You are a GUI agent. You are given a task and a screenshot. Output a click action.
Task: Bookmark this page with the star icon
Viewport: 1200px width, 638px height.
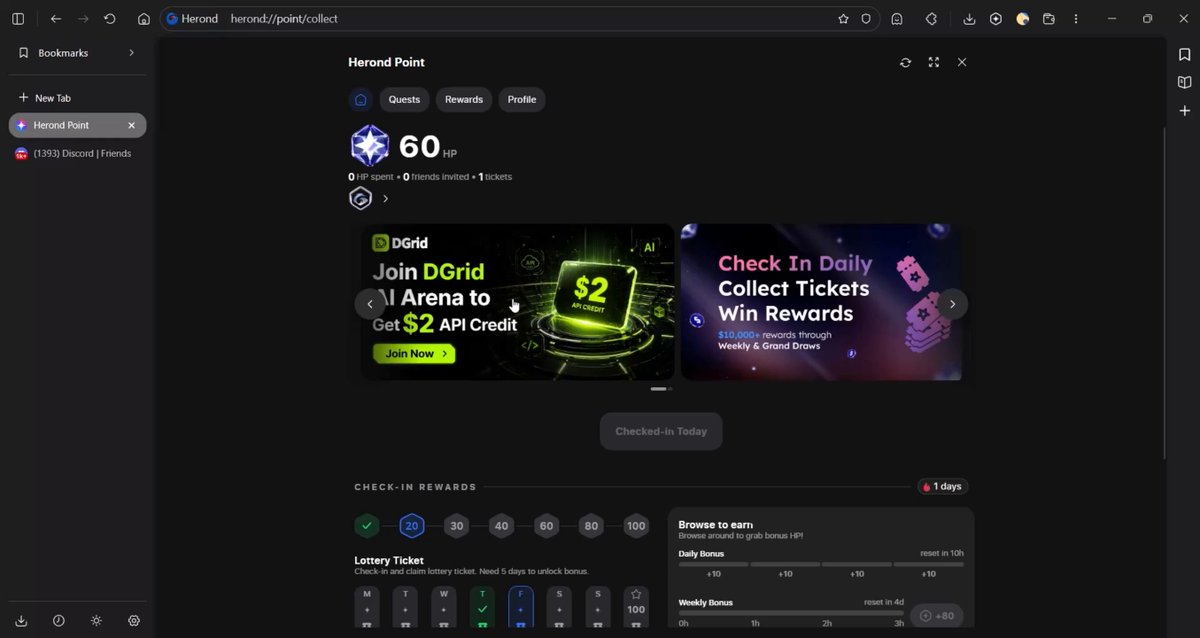843,19
